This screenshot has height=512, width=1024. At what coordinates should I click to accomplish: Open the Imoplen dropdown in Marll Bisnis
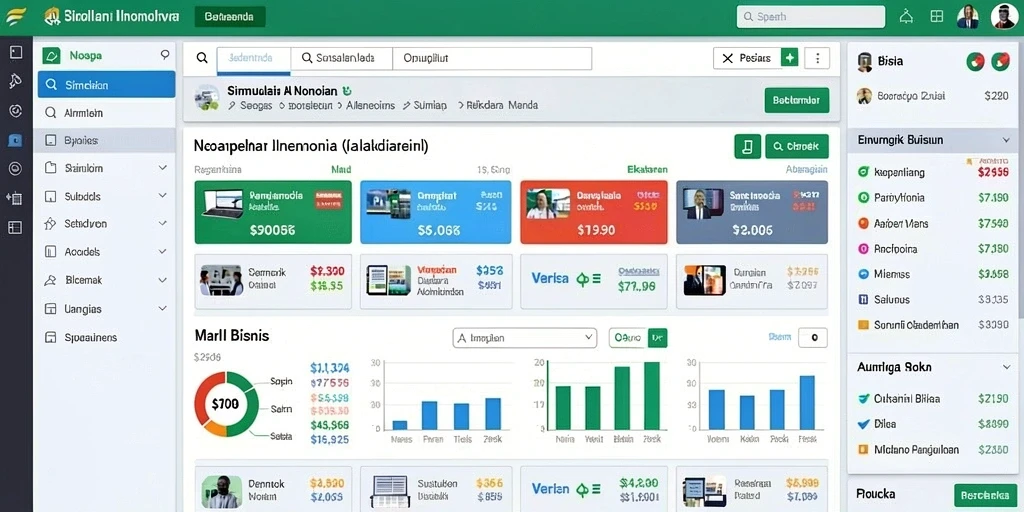point(524,338)
